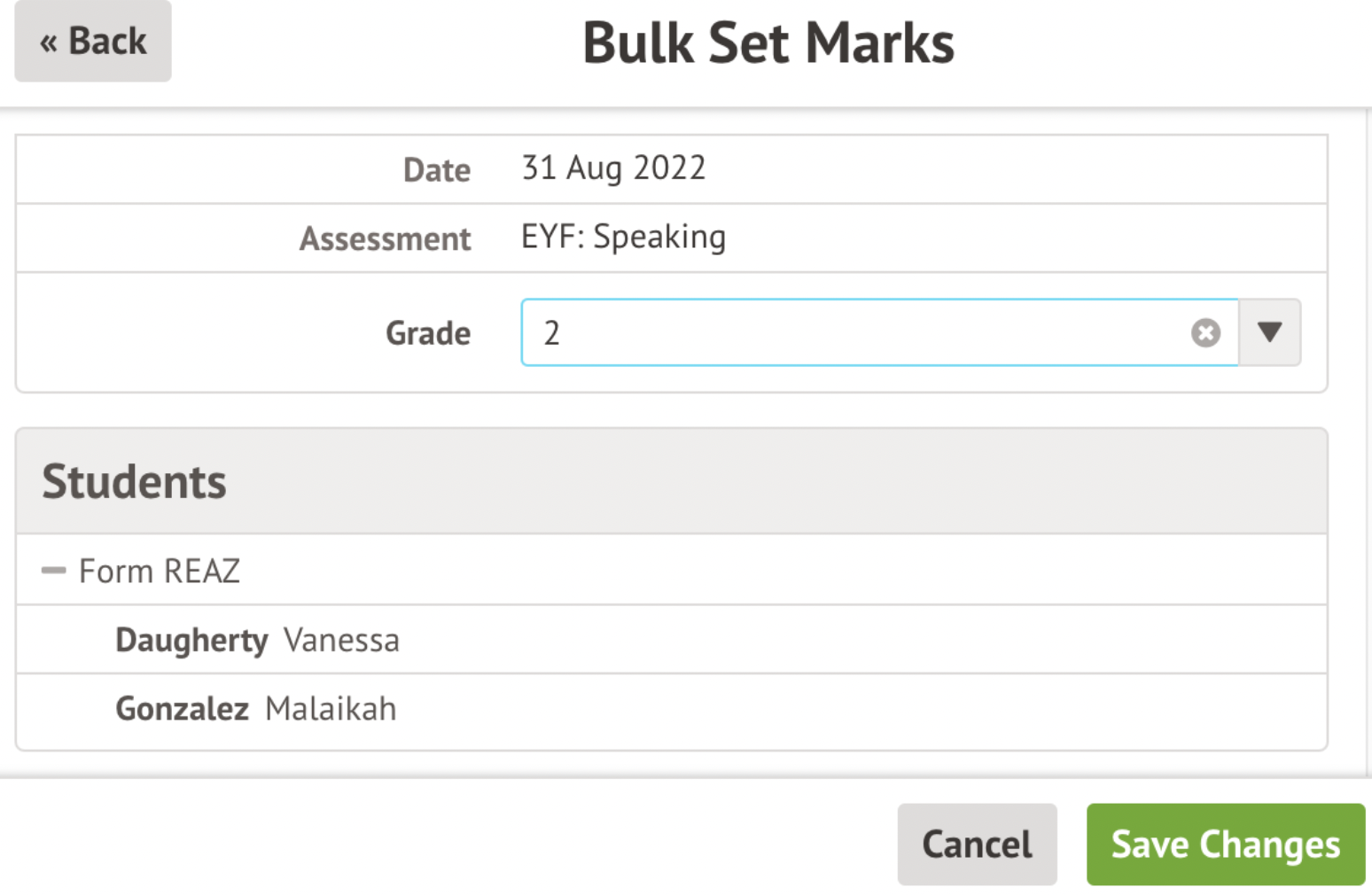Image resolution: width=1372 pixels, height=895 pixels.
Task: Click the first name Vanessa
Action: [x=341, y=640]
